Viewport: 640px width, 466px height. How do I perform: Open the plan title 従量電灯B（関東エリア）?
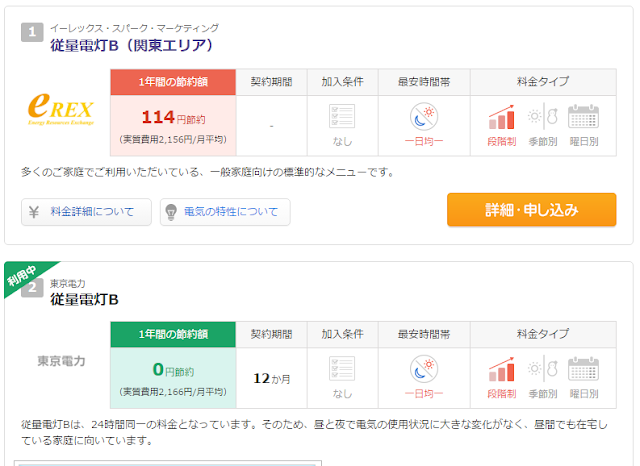[x=132, y=45]
